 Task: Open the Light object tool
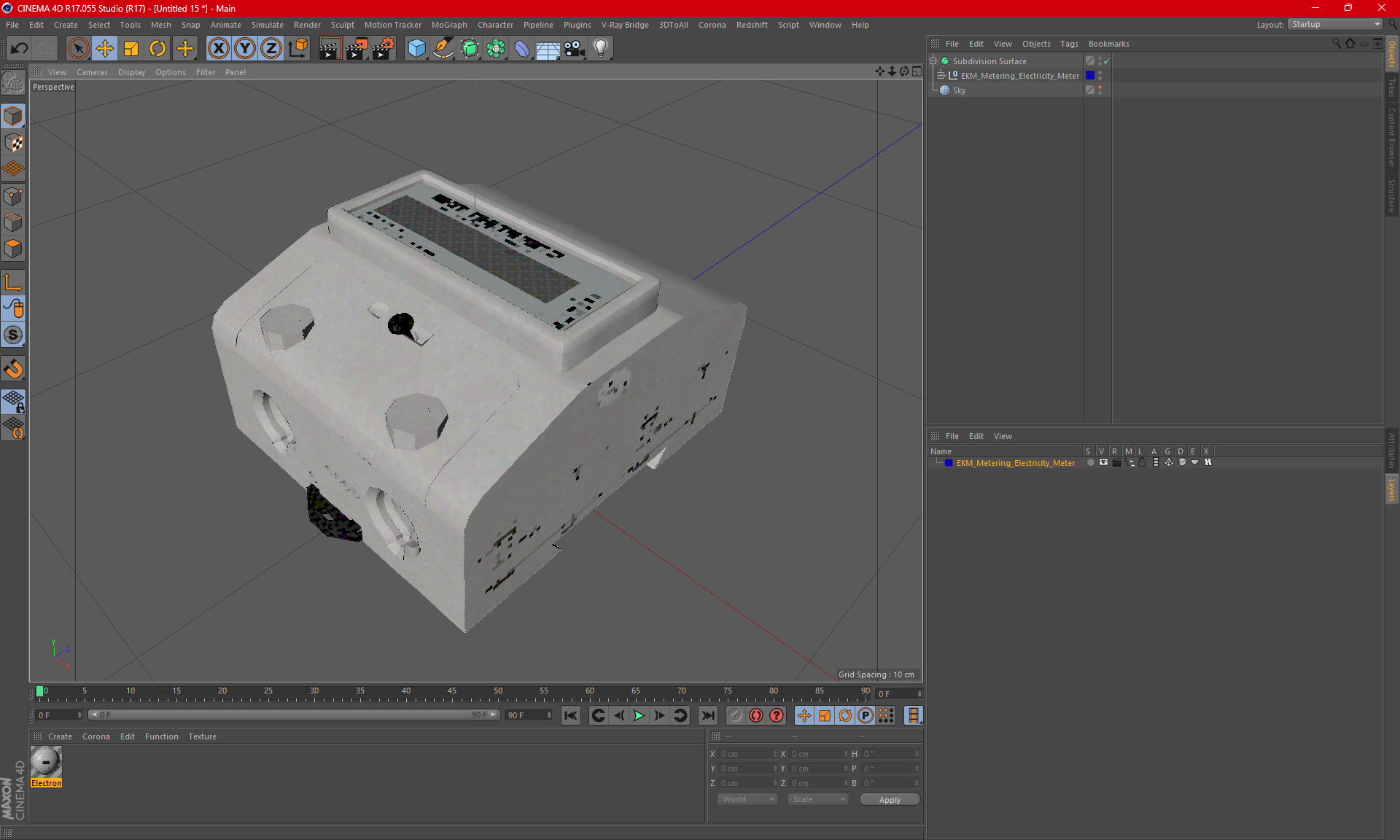600,48
